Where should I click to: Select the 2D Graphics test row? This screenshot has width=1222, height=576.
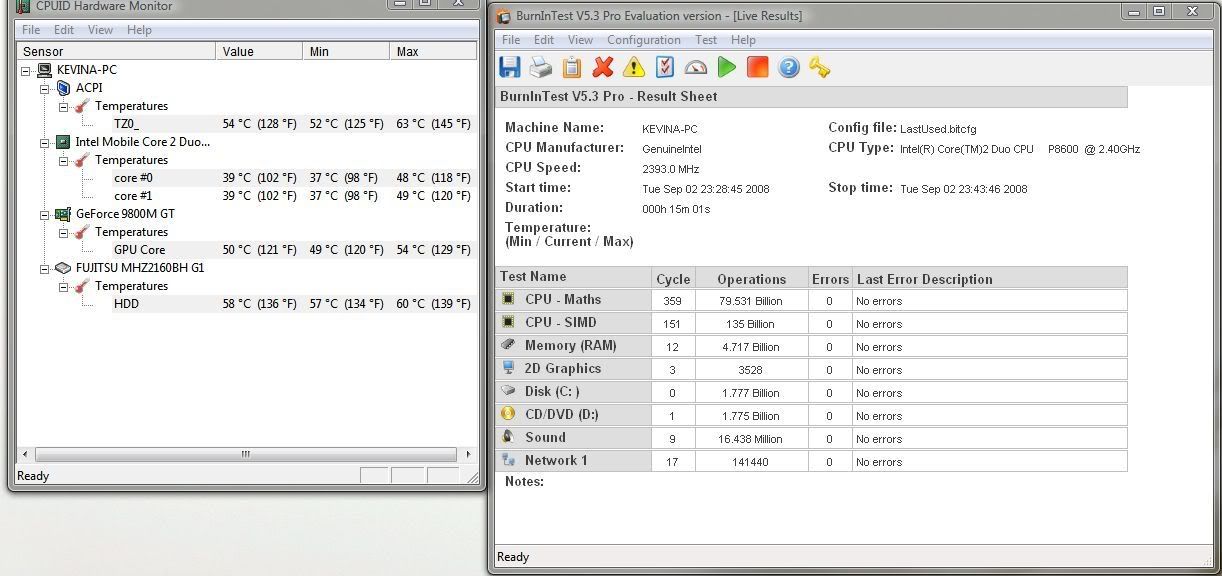[811, 369]
